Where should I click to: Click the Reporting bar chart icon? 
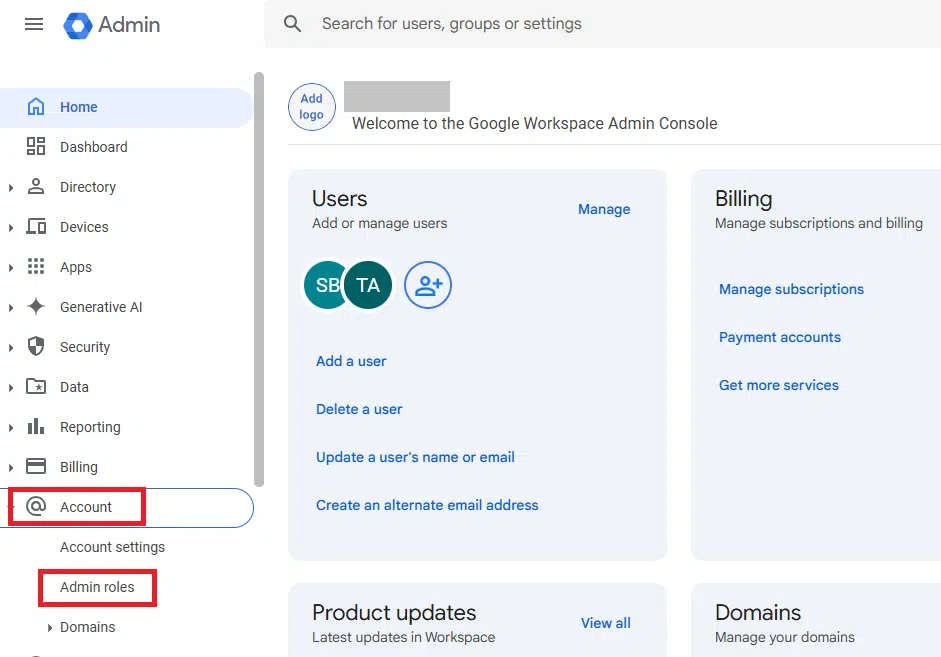pyautogui.click(x=36, y=427)
